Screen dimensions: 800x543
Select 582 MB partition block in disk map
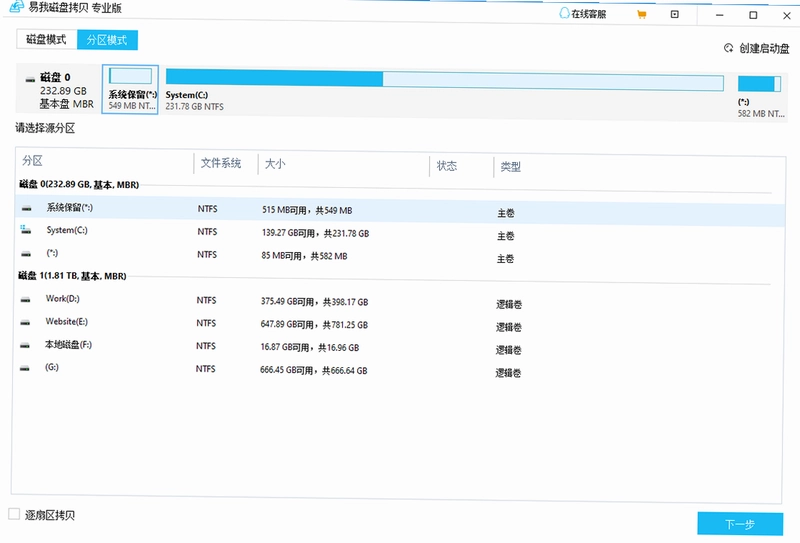(760, 97)
